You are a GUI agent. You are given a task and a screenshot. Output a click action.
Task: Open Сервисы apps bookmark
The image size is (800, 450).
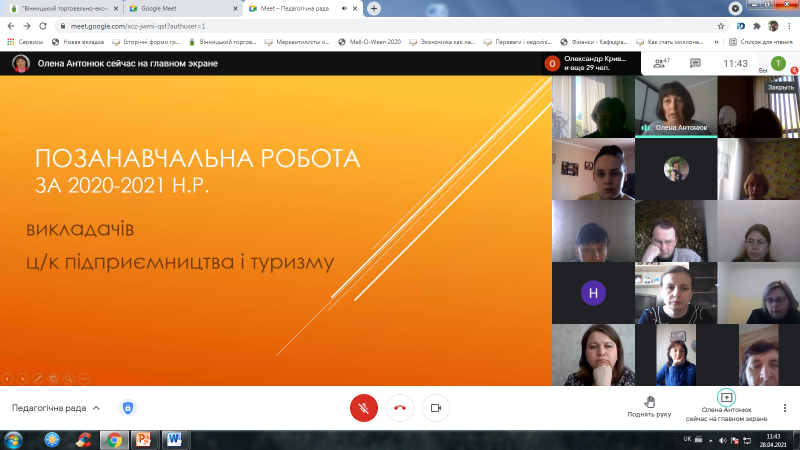(25, 42)
